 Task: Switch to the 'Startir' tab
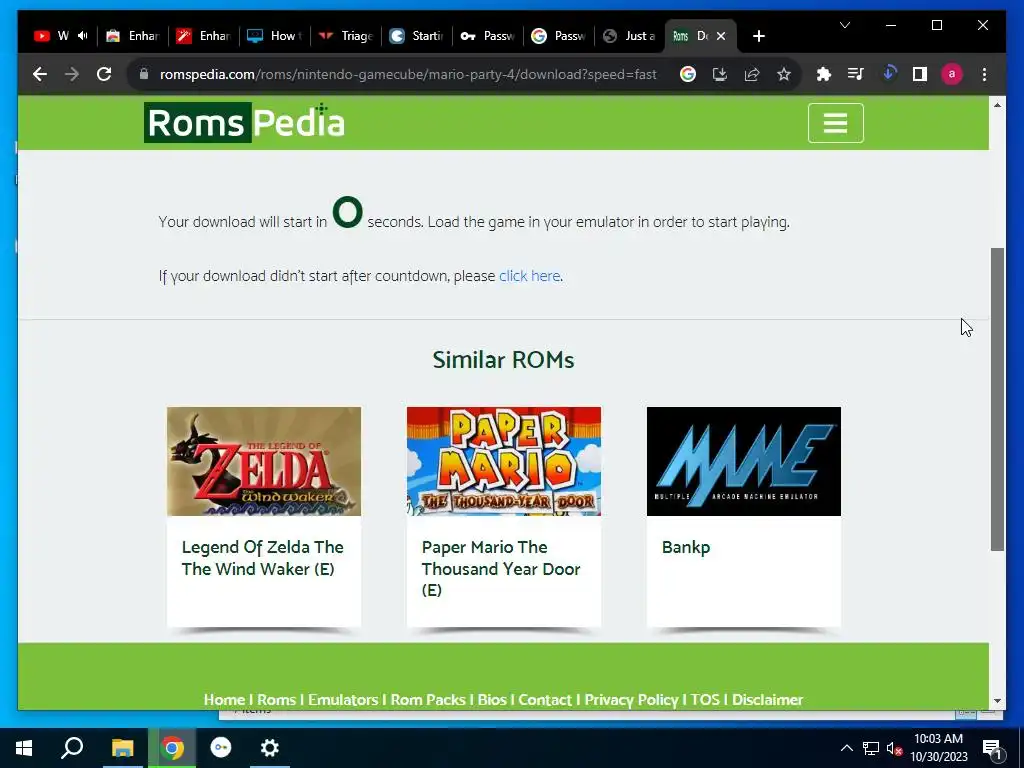point(417,36)
